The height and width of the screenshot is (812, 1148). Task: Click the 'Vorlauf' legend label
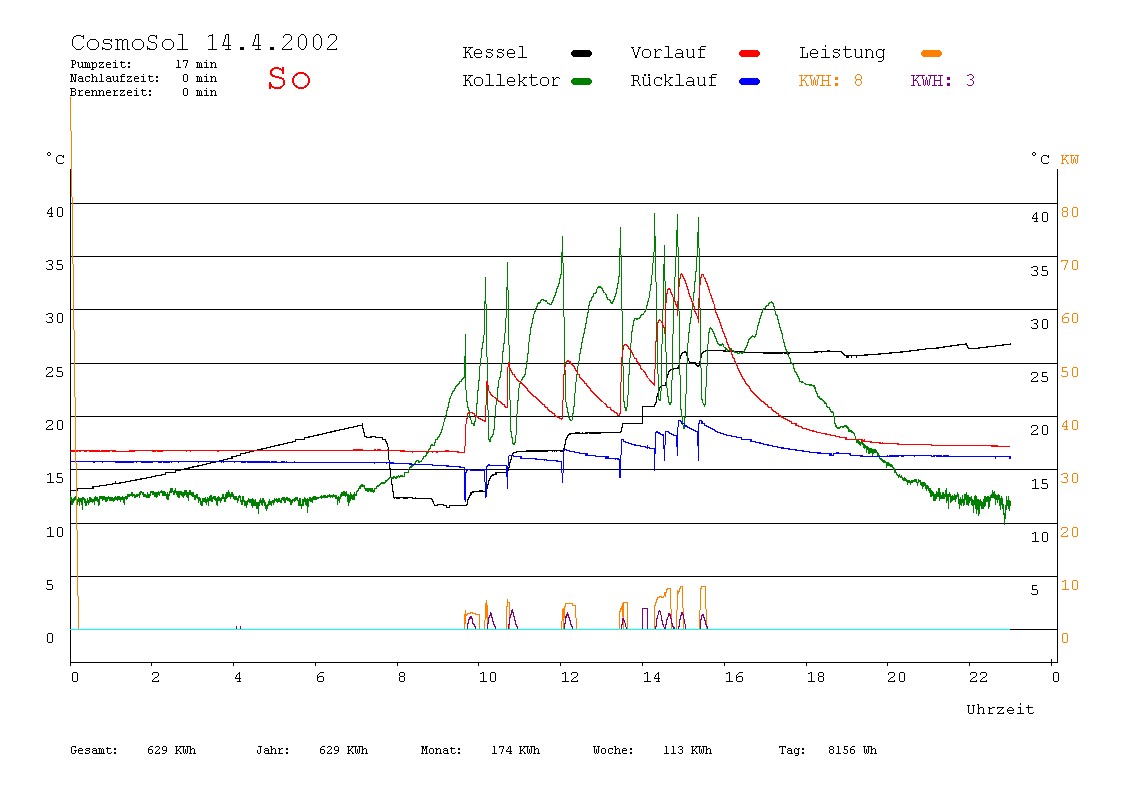(668, 53)
